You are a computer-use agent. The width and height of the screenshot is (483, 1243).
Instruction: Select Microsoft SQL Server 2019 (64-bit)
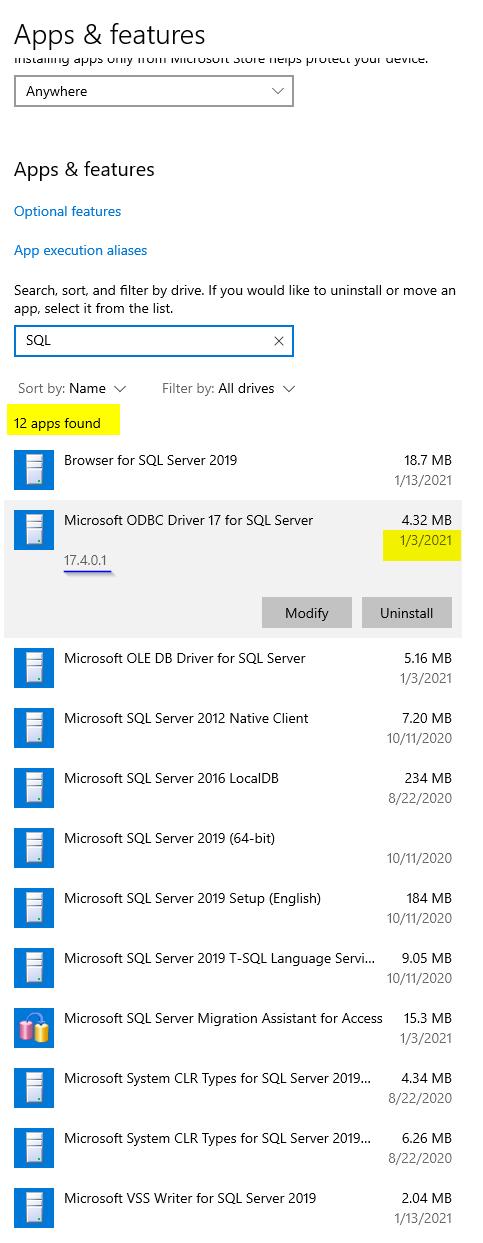233,848
